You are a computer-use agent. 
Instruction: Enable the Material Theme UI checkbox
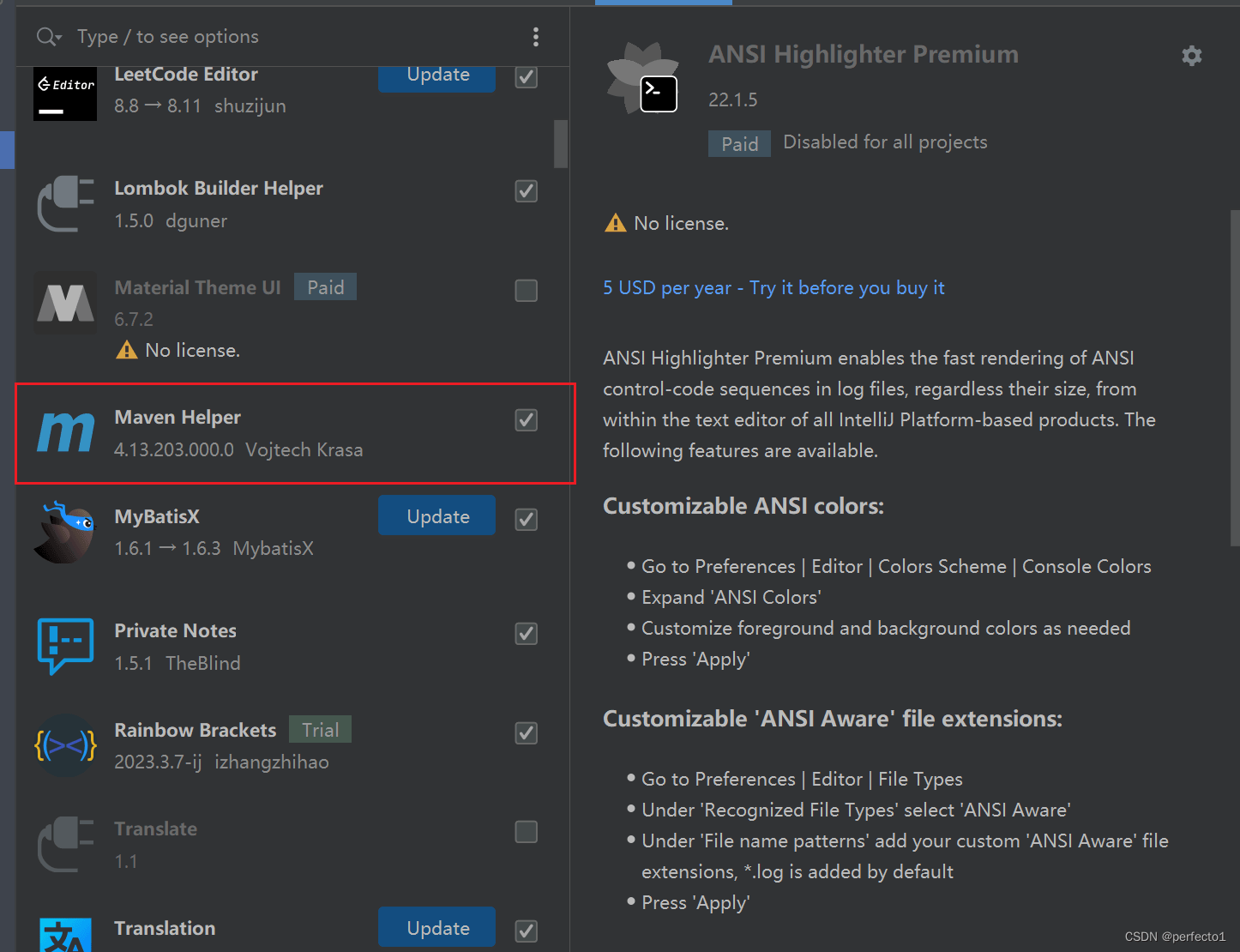coord(527,291)
